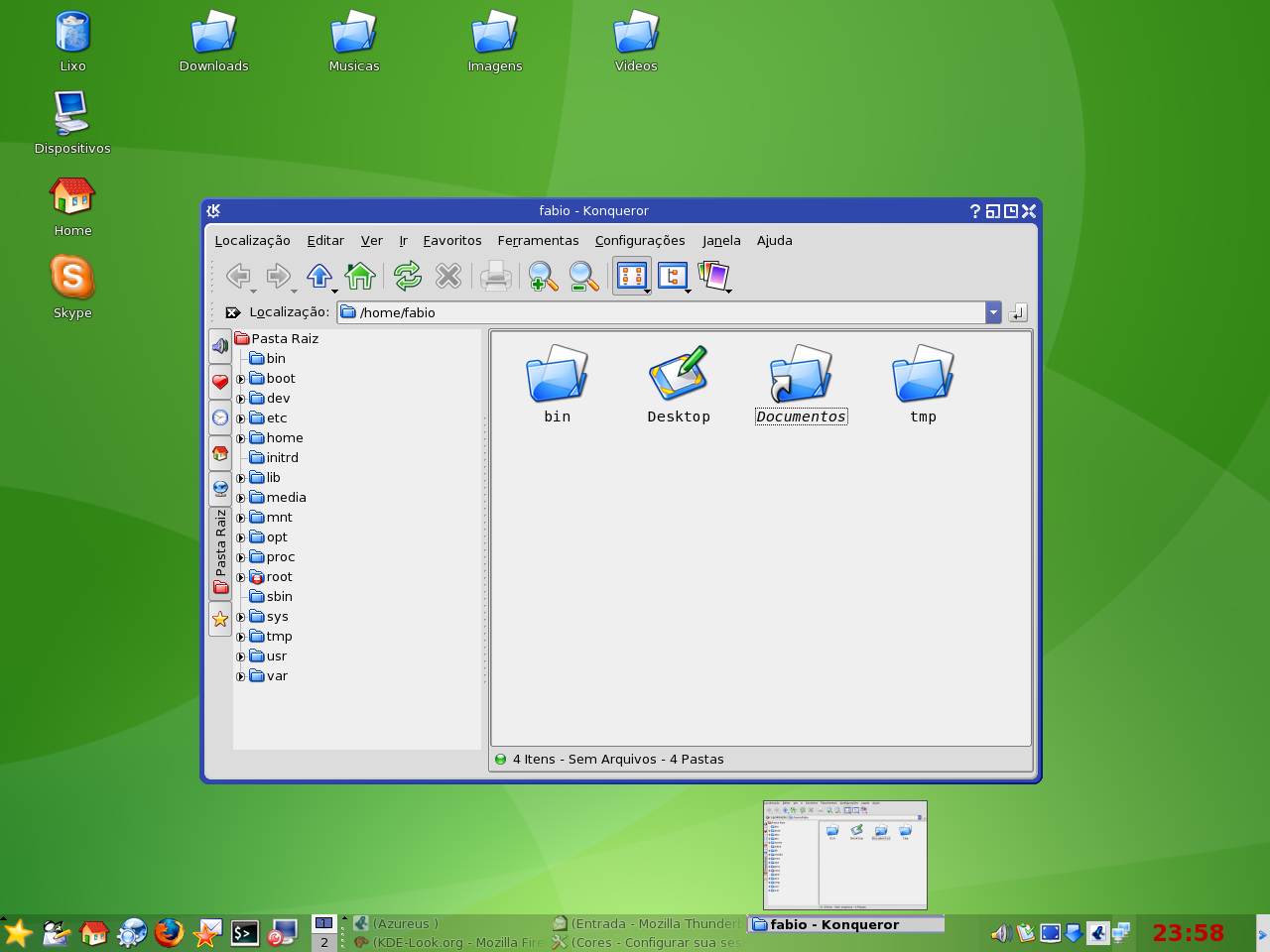Launch the terminal from the panel

point(245,933)
